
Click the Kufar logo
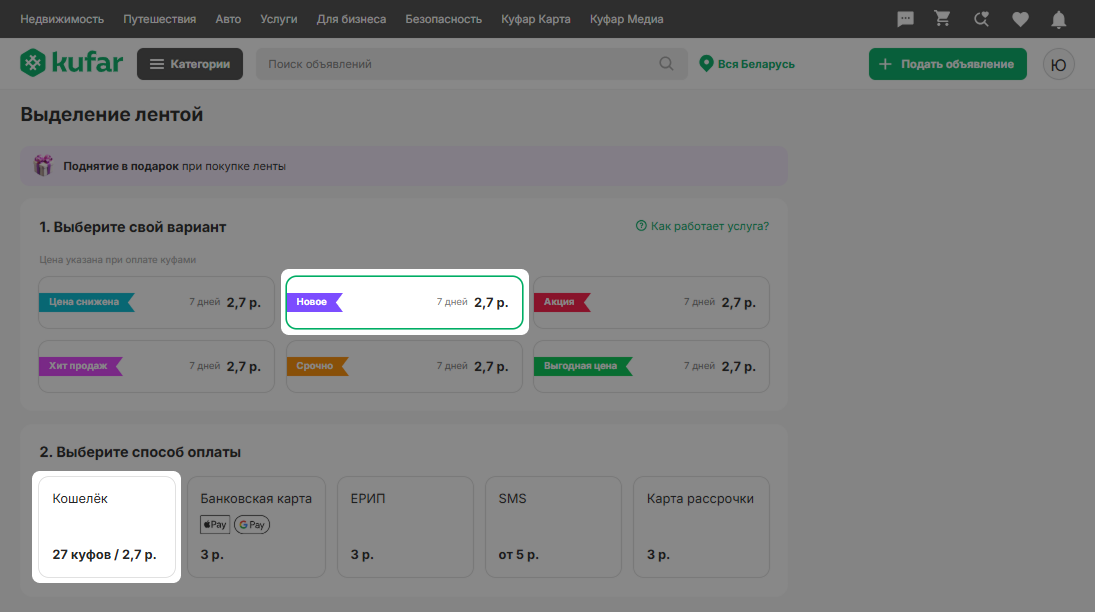(71, 63)
